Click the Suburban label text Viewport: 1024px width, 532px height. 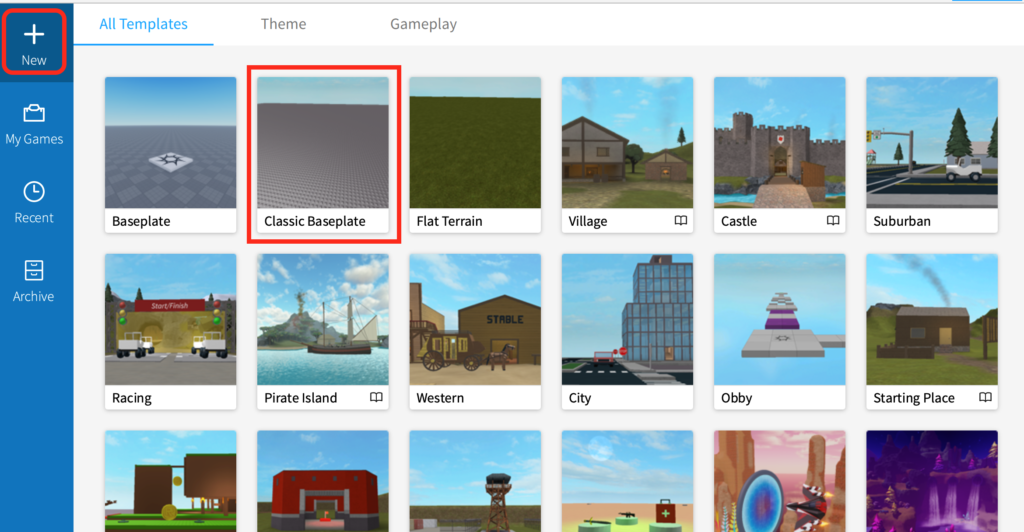pyautogui.click(x=902, y=221)
